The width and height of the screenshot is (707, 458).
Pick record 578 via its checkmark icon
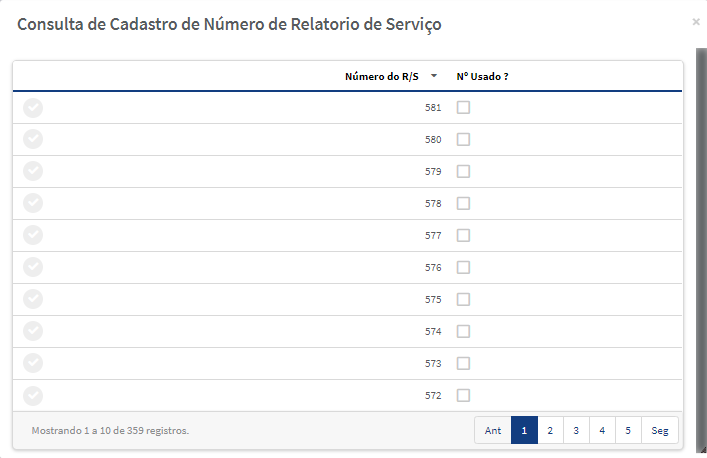(x=33, y=203)
